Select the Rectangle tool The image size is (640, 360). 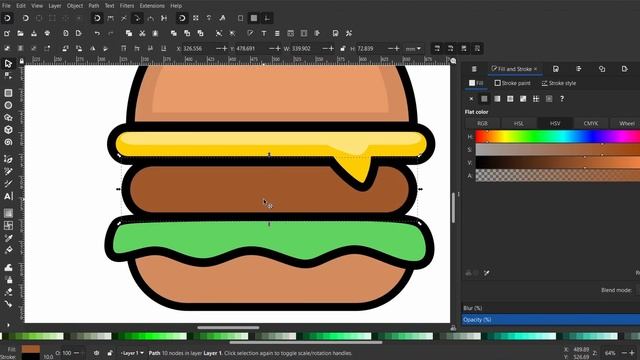pyautogui.click(x=8, y=93)
